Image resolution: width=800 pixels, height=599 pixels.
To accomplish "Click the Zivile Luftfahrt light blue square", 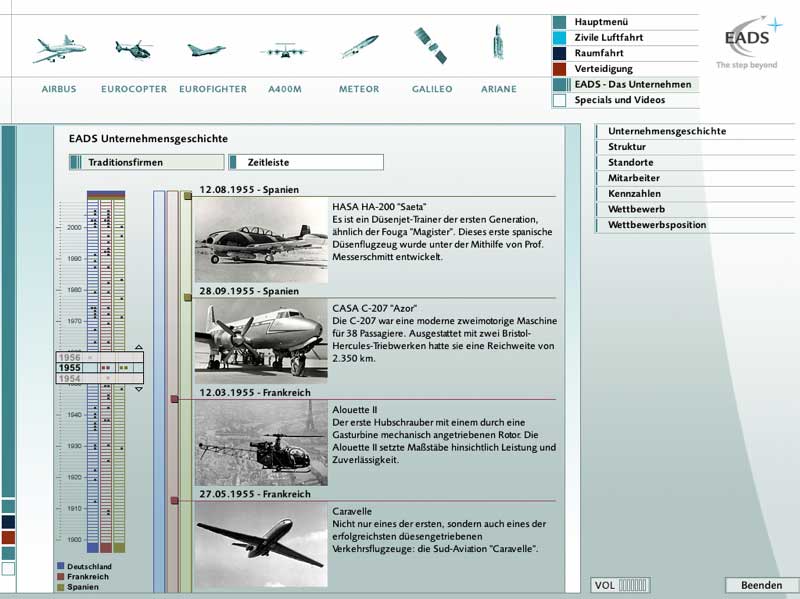I will [560, 38].
